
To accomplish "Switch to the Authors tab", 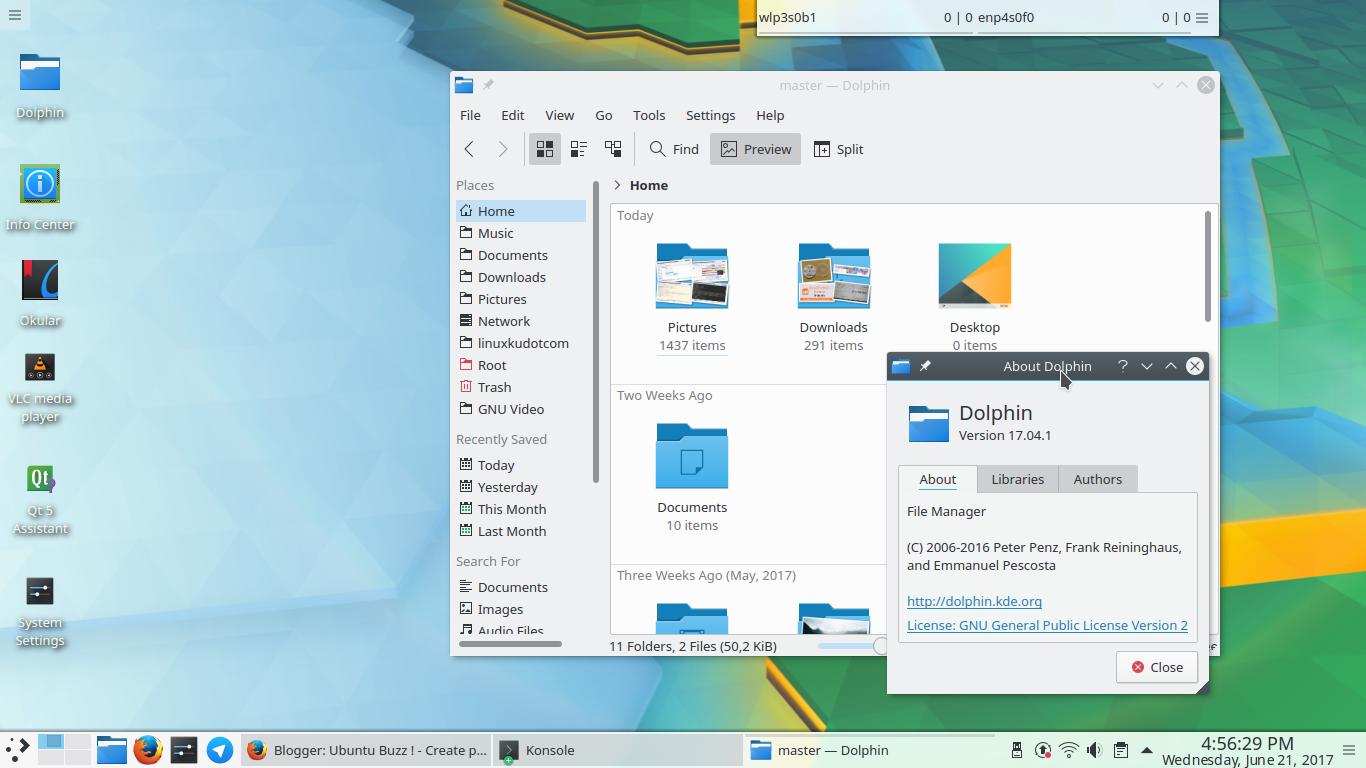I will [x=1097, y=479].
